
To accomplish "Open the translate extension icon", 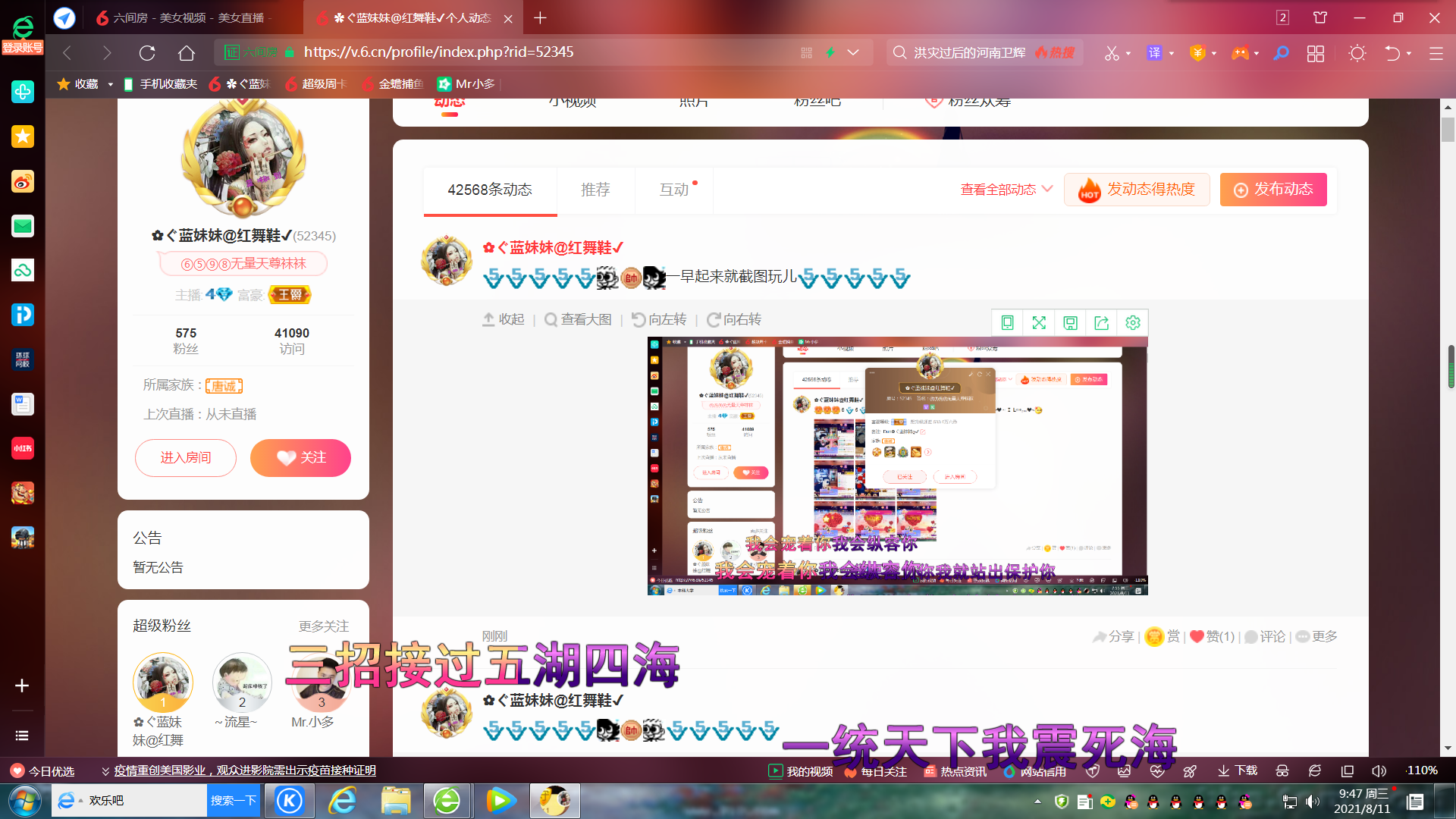I will coord(1154,53).
